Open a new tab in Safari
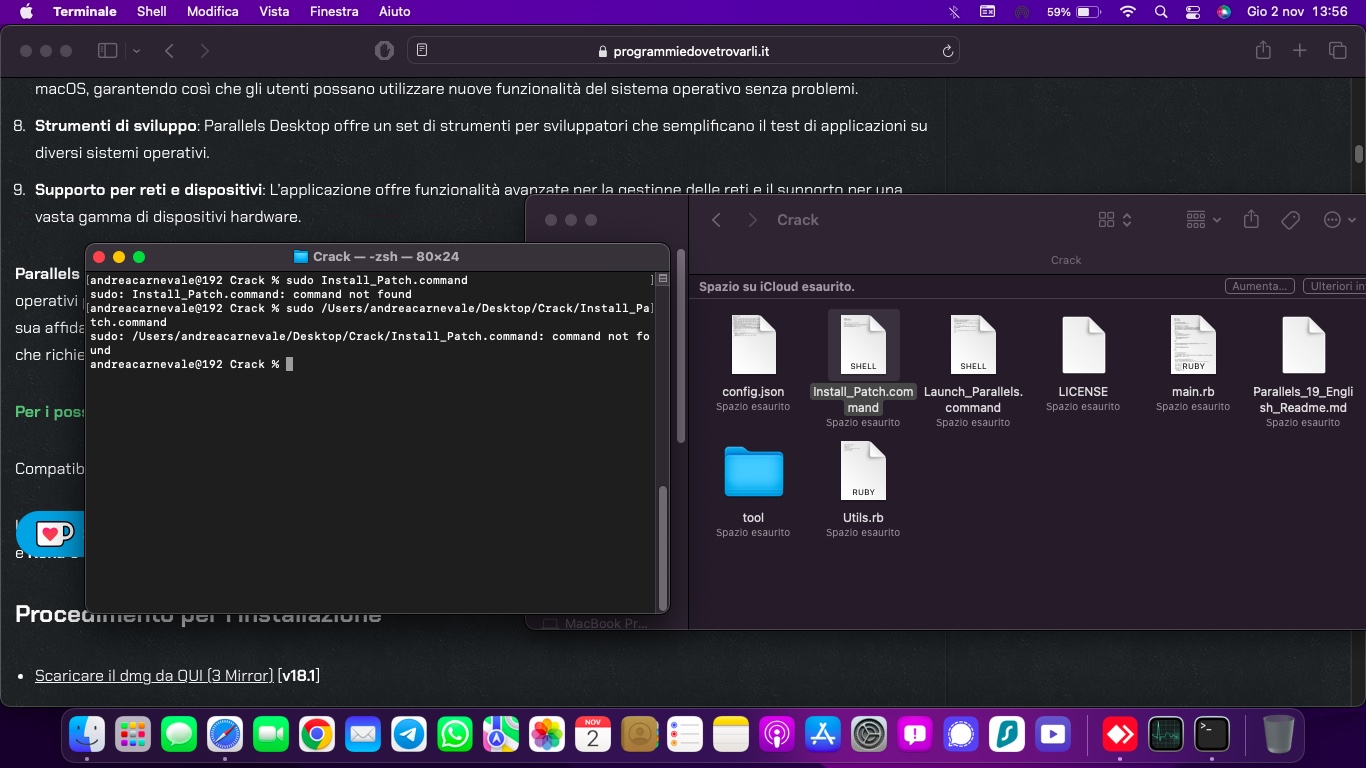This screenshot has height=768, width=1366. point(1299,50)
